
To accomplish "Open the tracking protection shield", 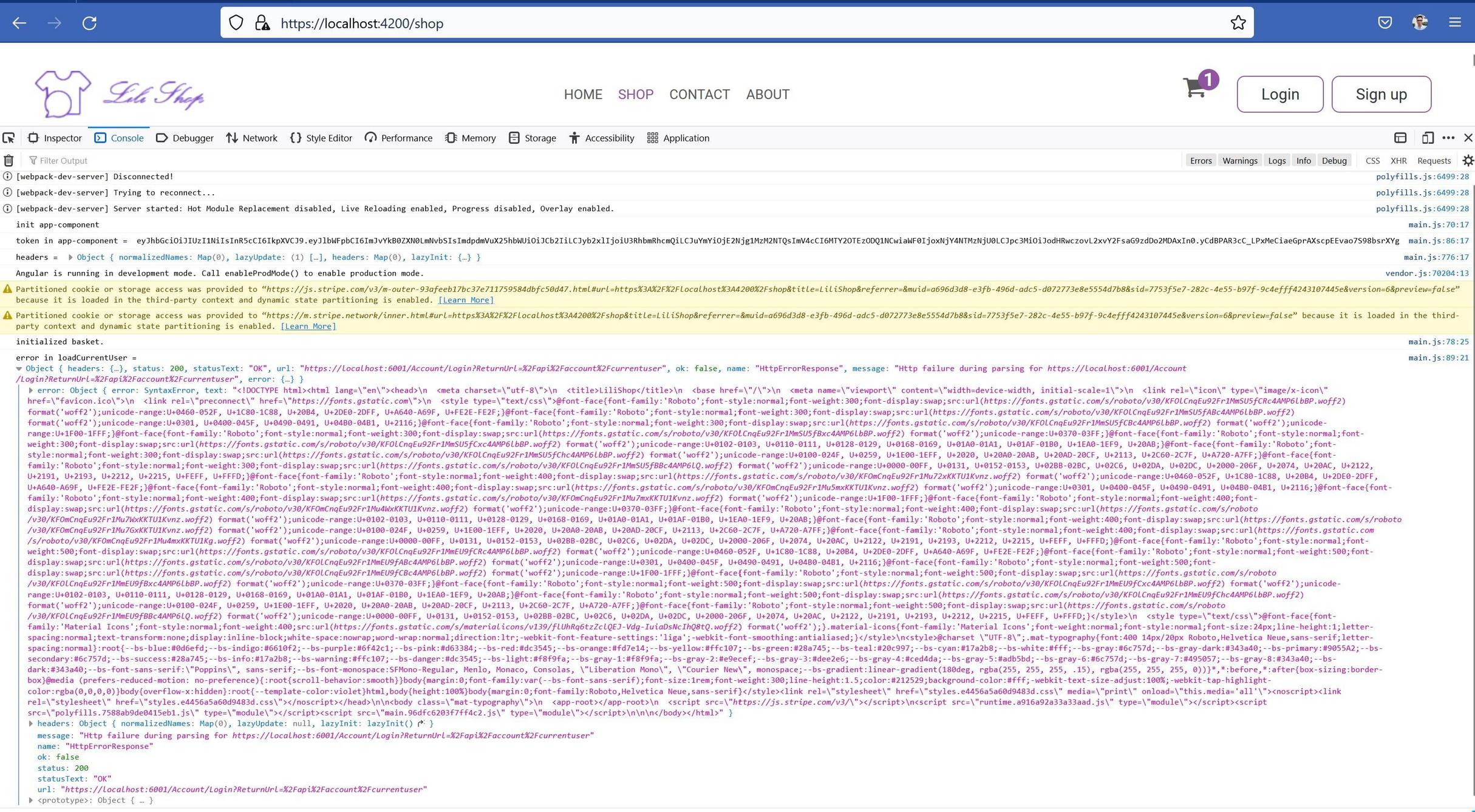I will [236, 23].
